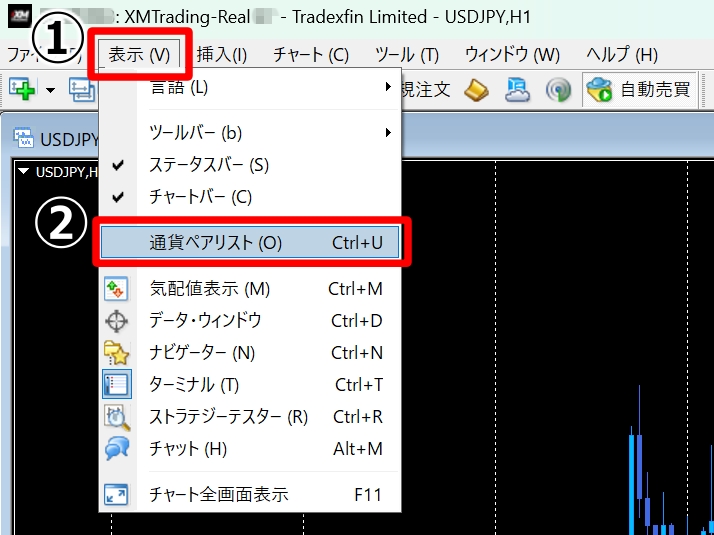The image size is (714, 535).
Task: Click the ナビゲーター folder-star icon
Action: pos(116,353)
